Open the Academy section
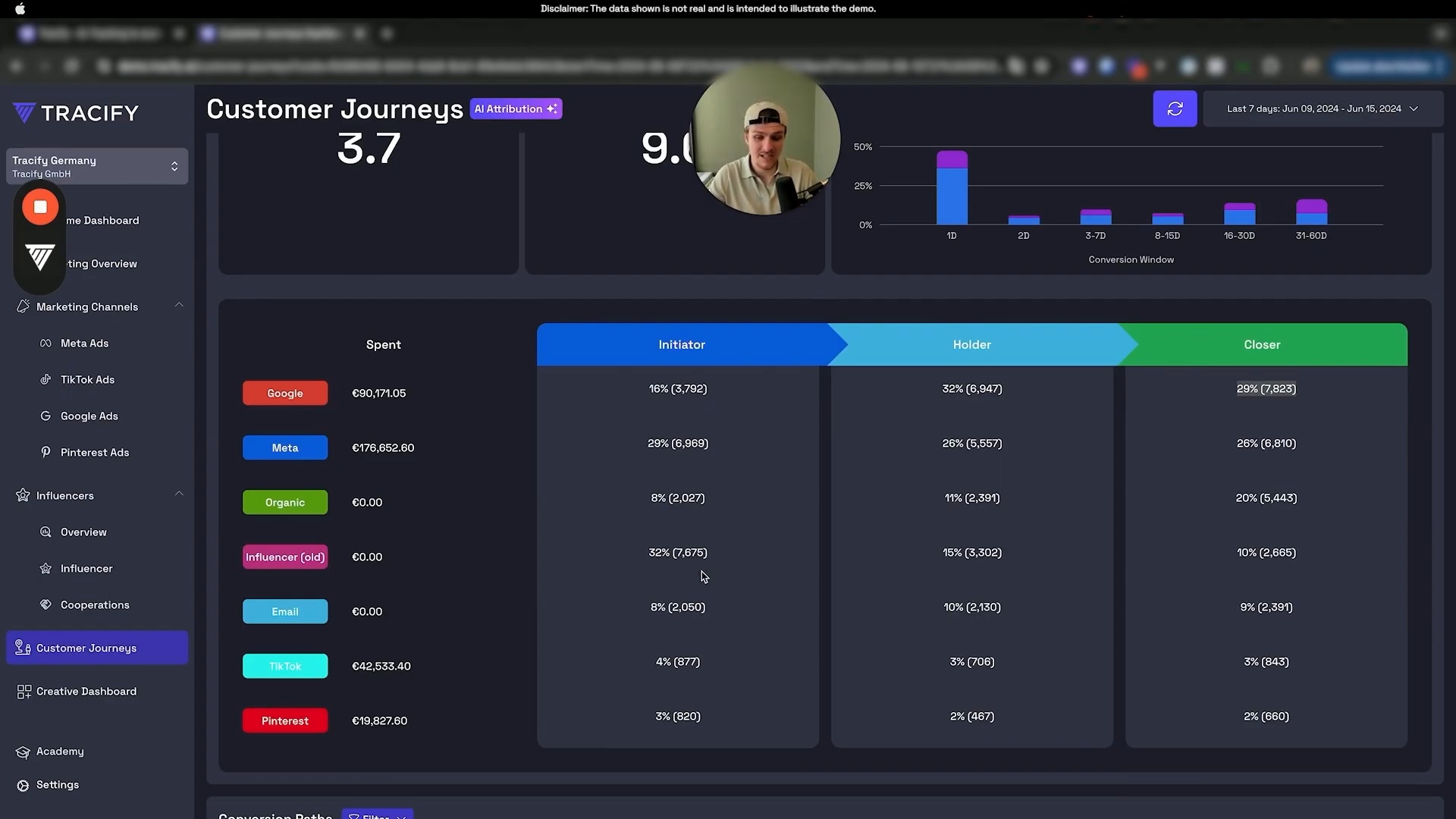This screenshot has height=819, width=1456. (60, 751)
